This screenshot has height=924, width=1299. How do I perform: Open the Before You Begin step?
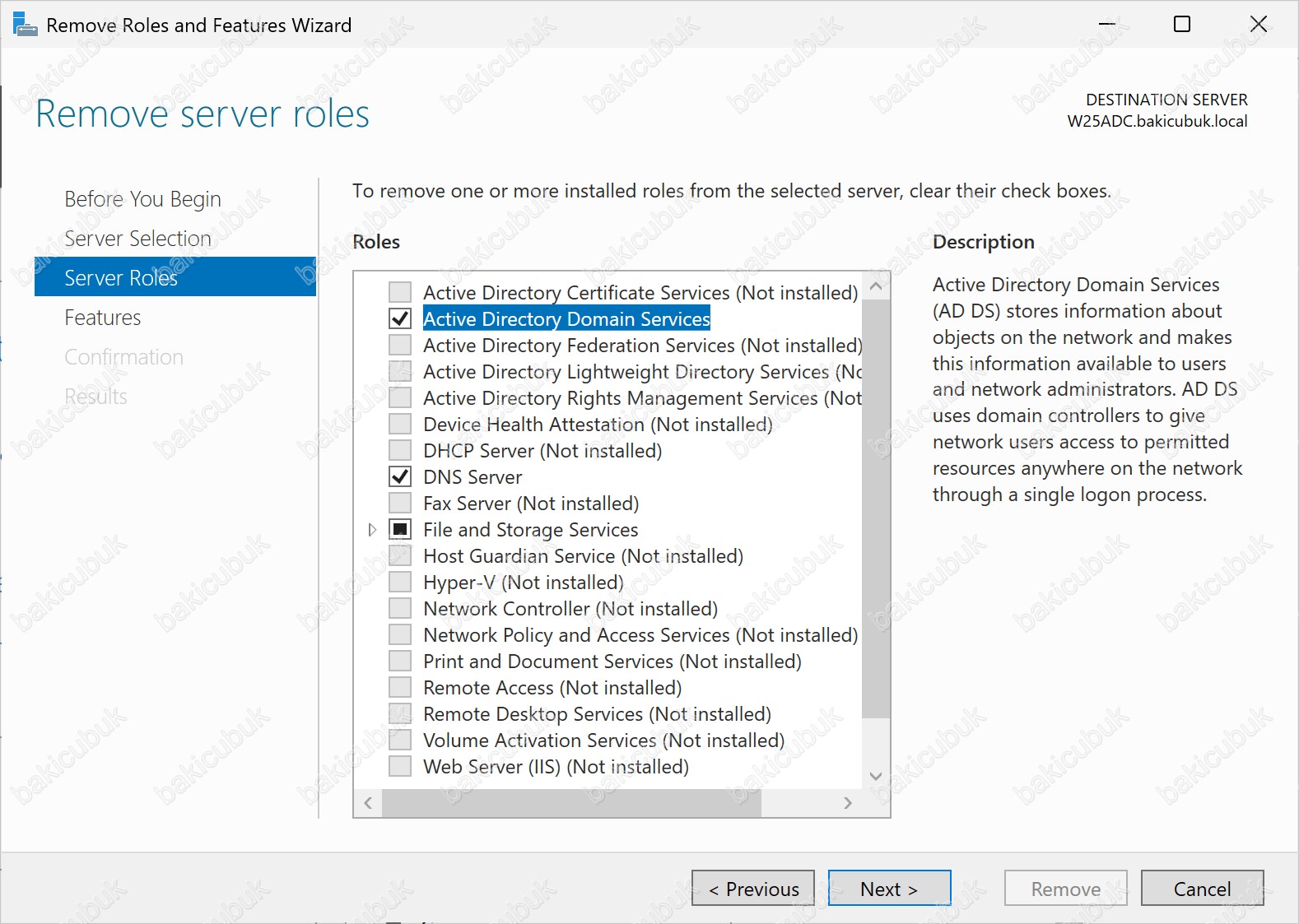click(x=142, y=199)
